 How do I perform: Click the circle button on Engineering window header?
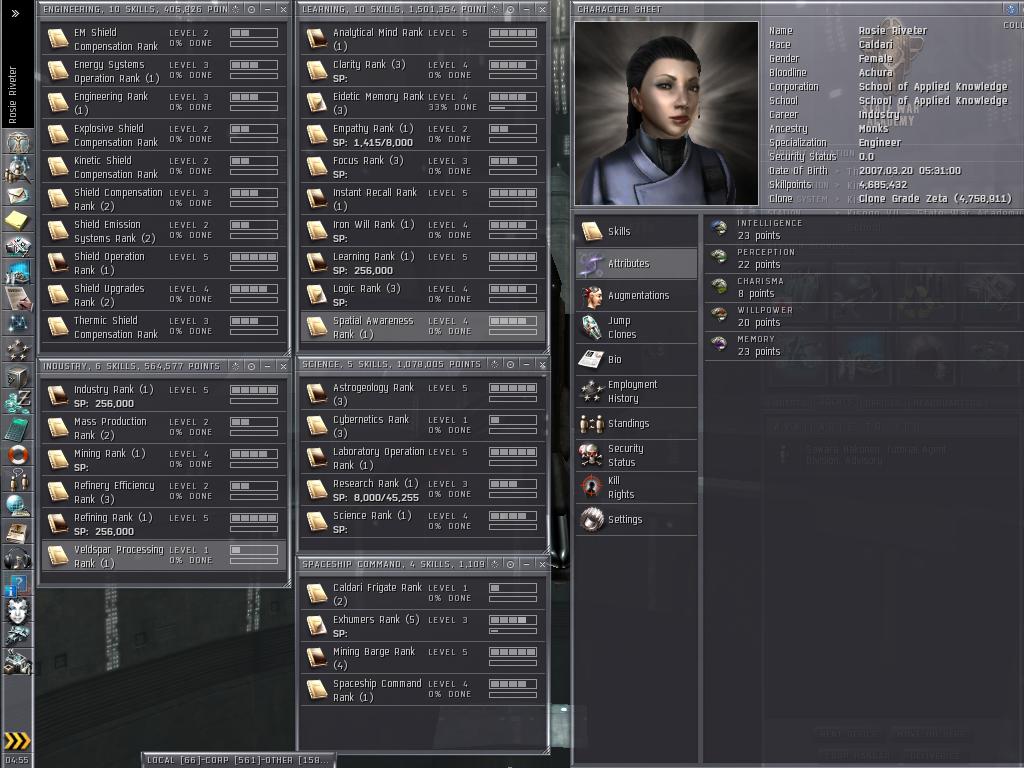(251, 9)
